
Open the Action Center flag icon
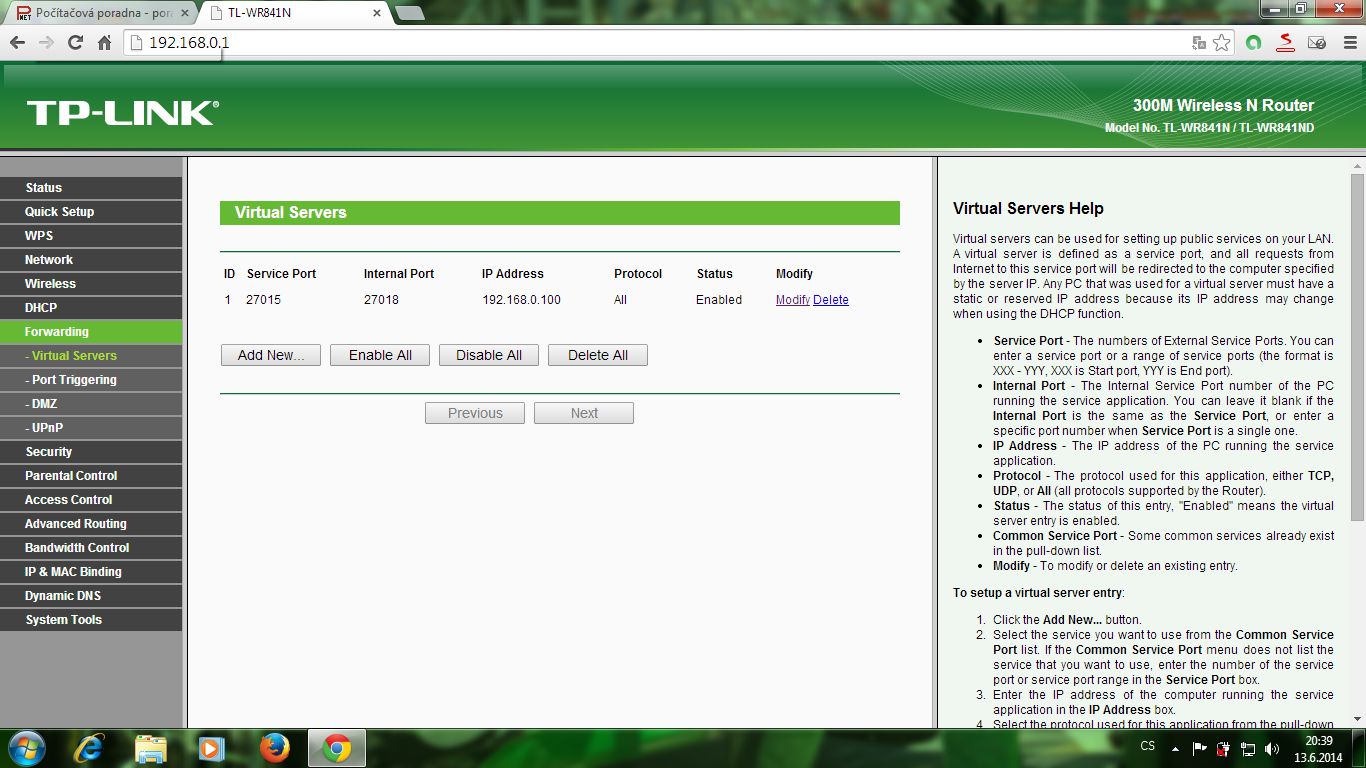(1199, 748)
